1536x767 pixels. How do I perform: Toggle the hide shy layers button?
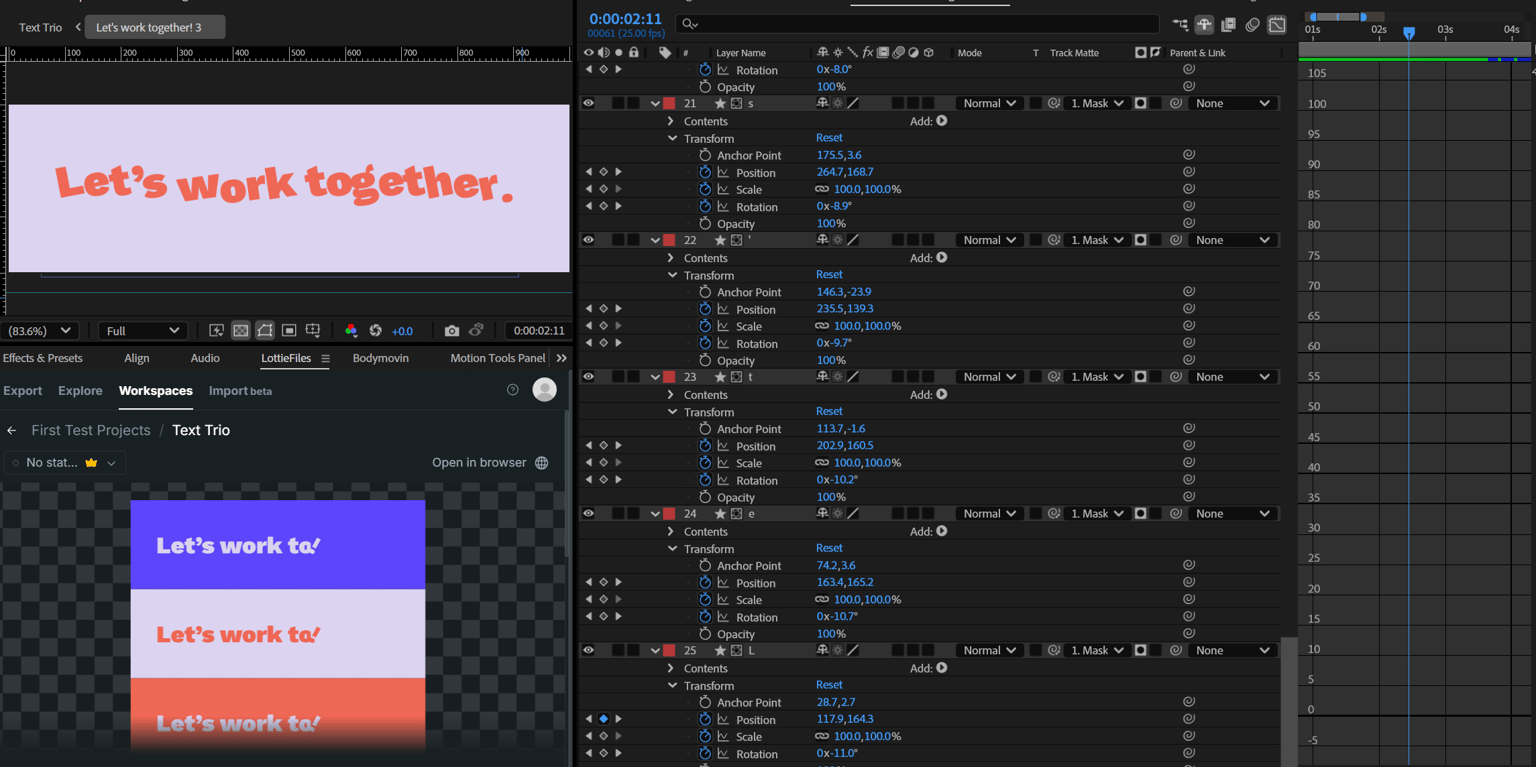(1204, 25)
